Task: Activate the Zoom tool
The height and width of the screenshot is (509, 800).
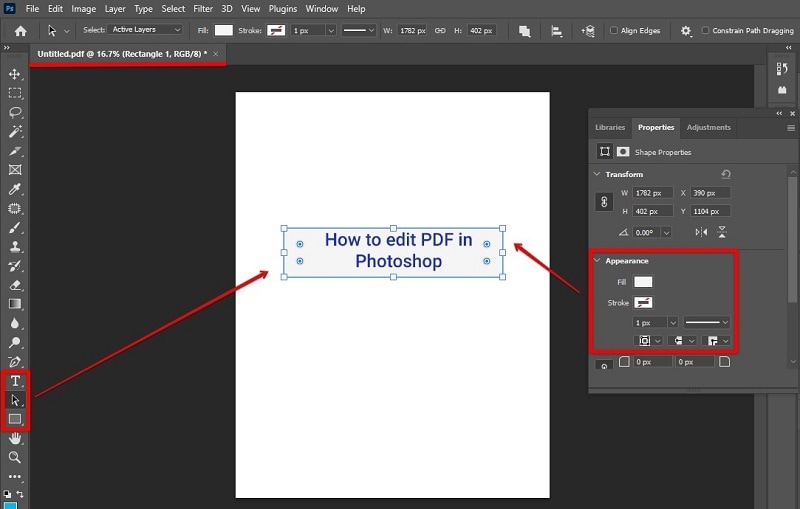Action: (x=15, y=457)
